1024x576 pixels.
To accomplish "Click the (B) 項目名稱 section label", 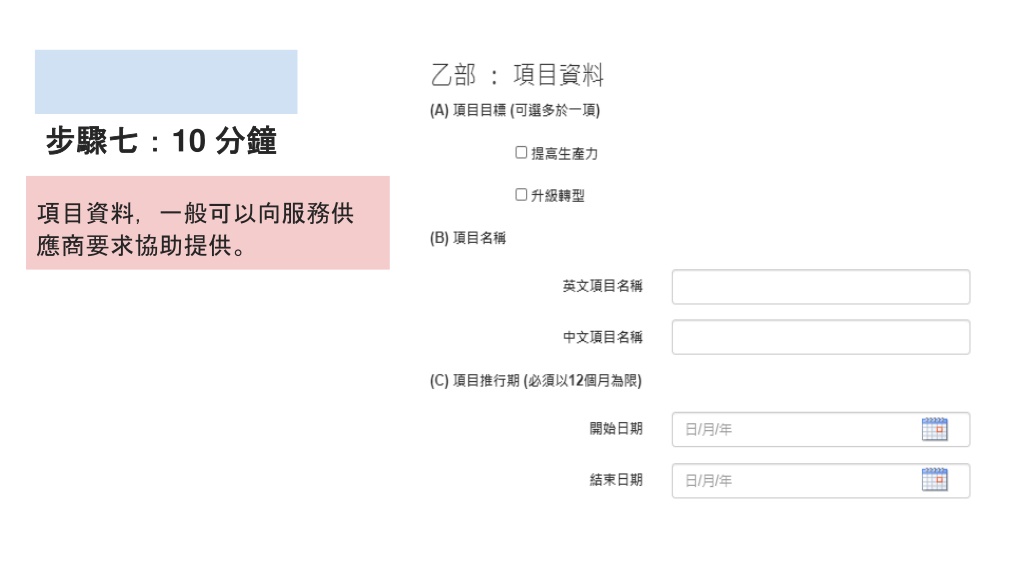I will tap(468, 238).
